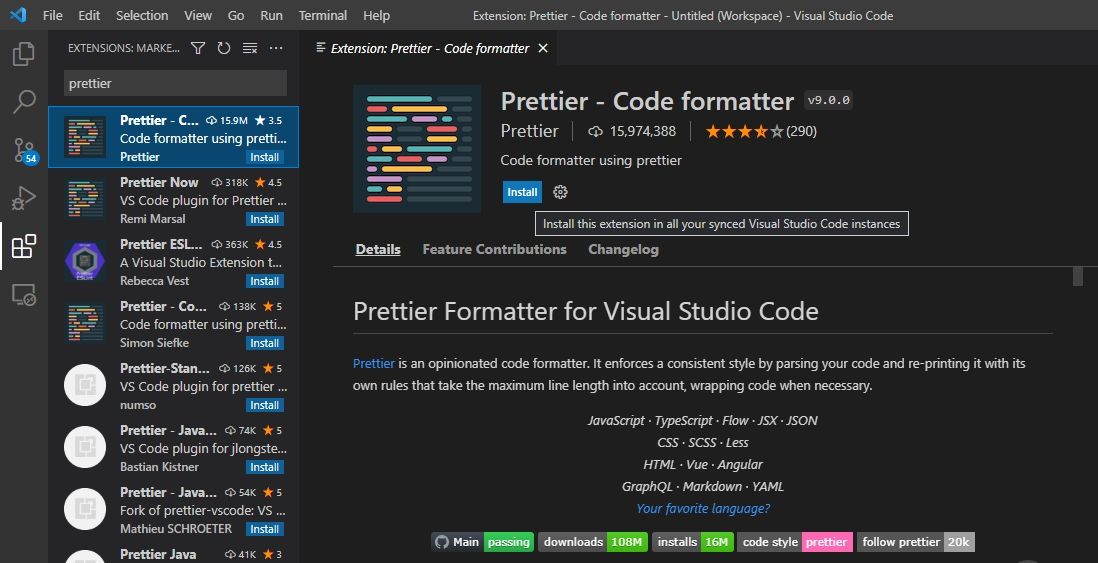This screenshot has width=1098, height=563.
Task: Click the details page scrollbar thumb
Action: click(x=1078, y=276)
